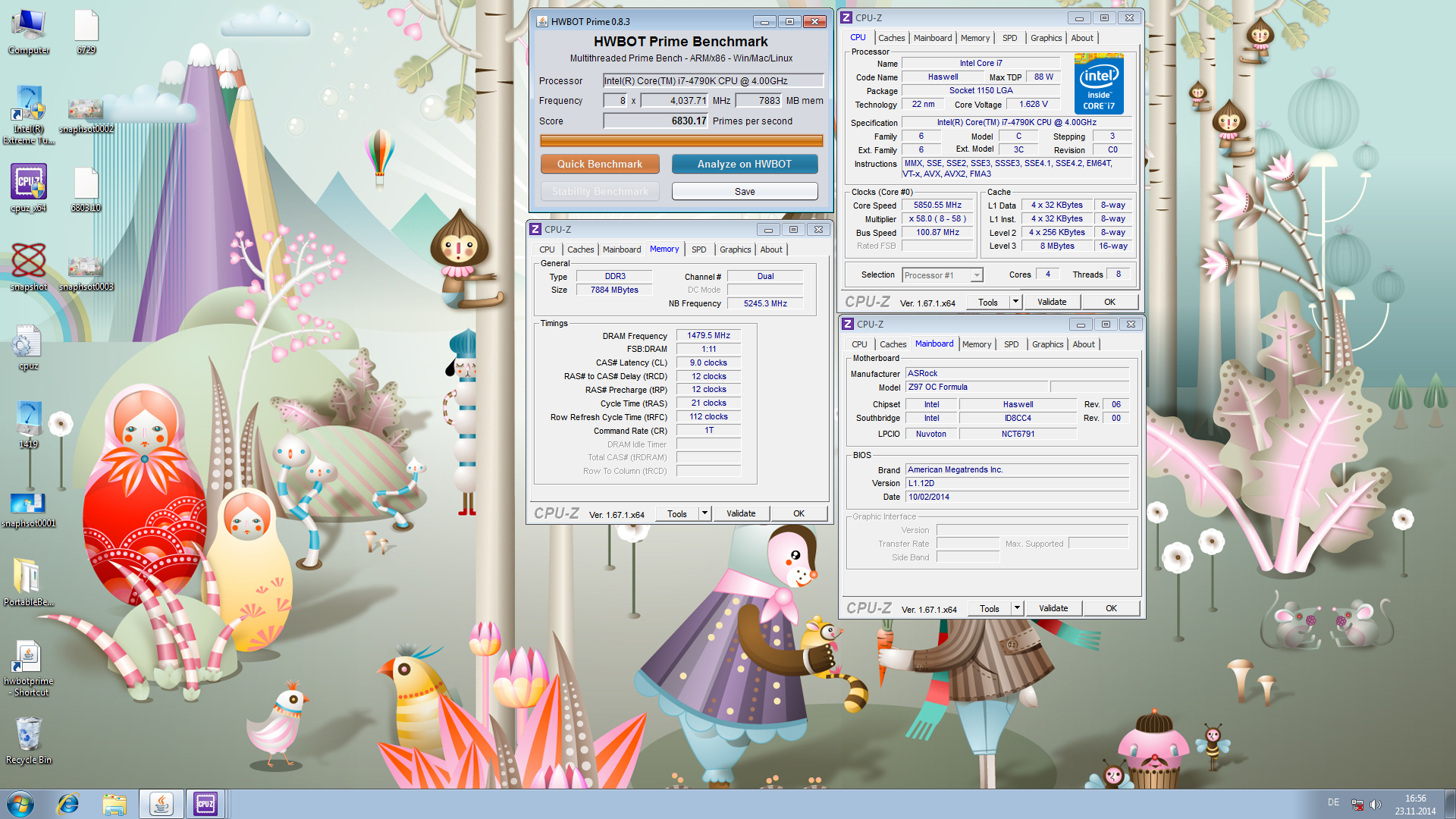Image resolution: width=1456 pixels, height=819 pixels.
Task: Click Analyze on HWBOT button
Action: click(744, 164)
